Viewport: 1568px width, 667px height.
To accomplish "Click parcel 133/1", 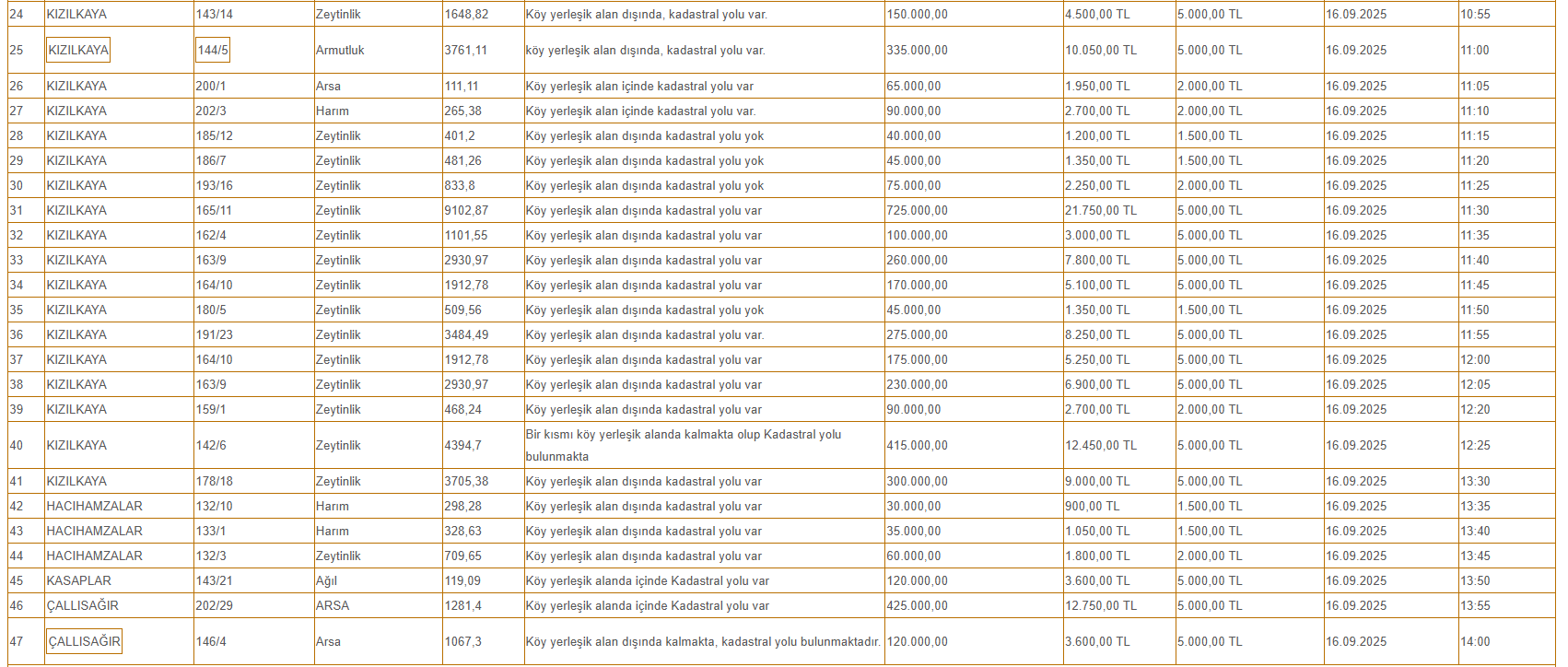I will point(211,531).
